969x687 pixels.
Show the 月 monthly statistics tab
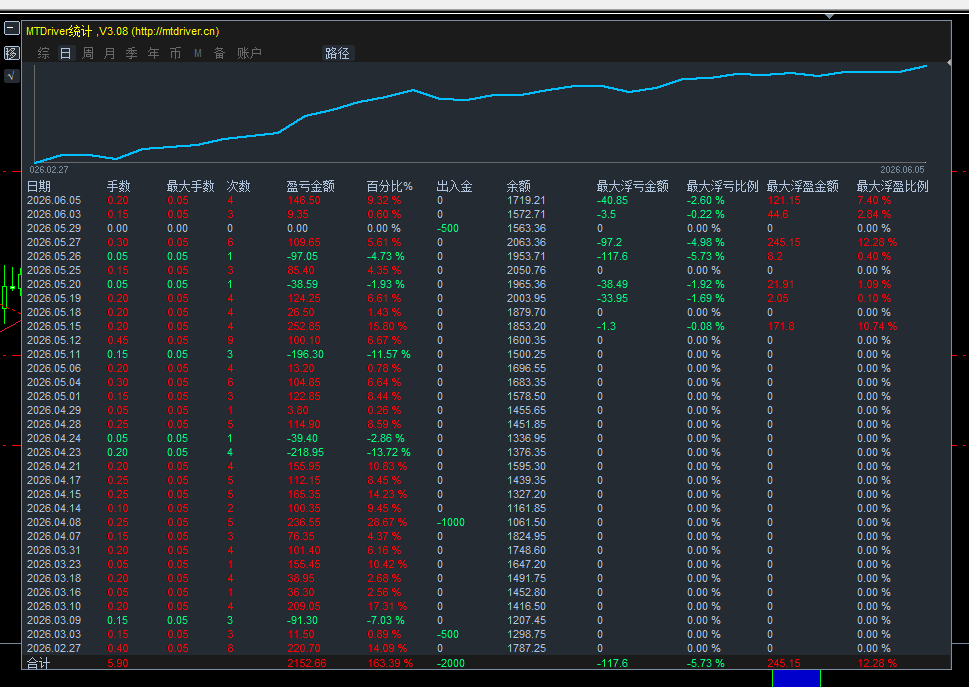[109, 53]
